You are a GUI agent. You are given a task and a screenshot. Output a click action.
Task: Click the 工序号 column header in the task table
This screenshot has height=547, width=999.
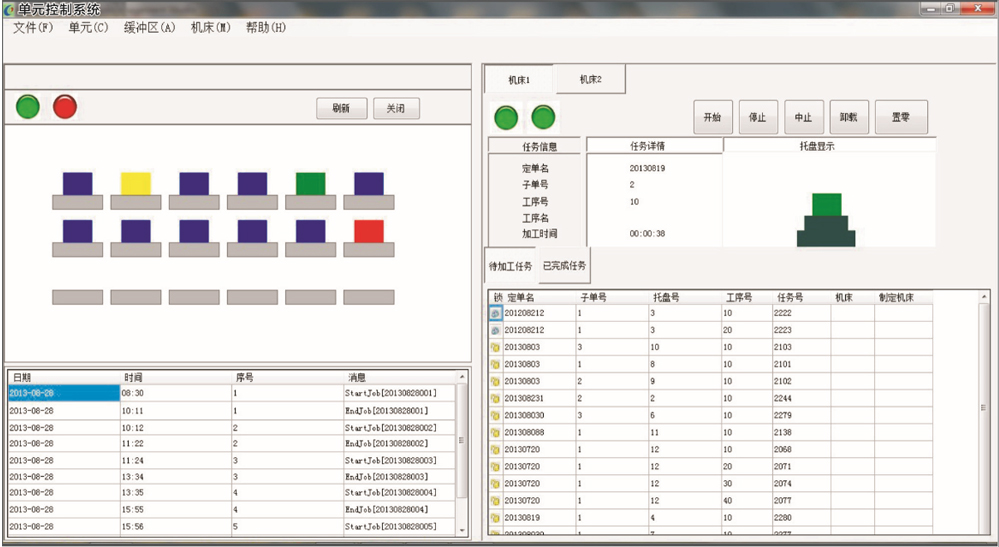coord(739,297)
